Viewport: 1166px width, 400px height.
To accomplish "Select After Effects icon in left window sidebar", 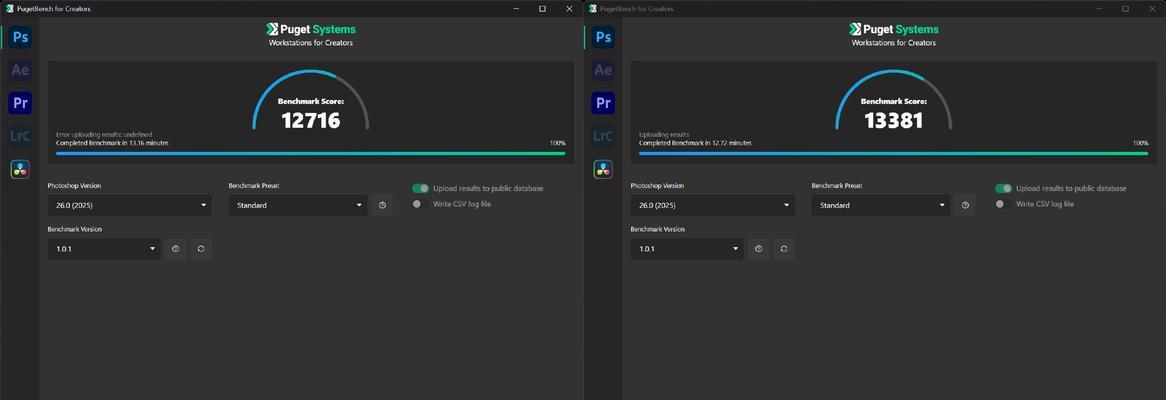I will click(x=20, y=70).
